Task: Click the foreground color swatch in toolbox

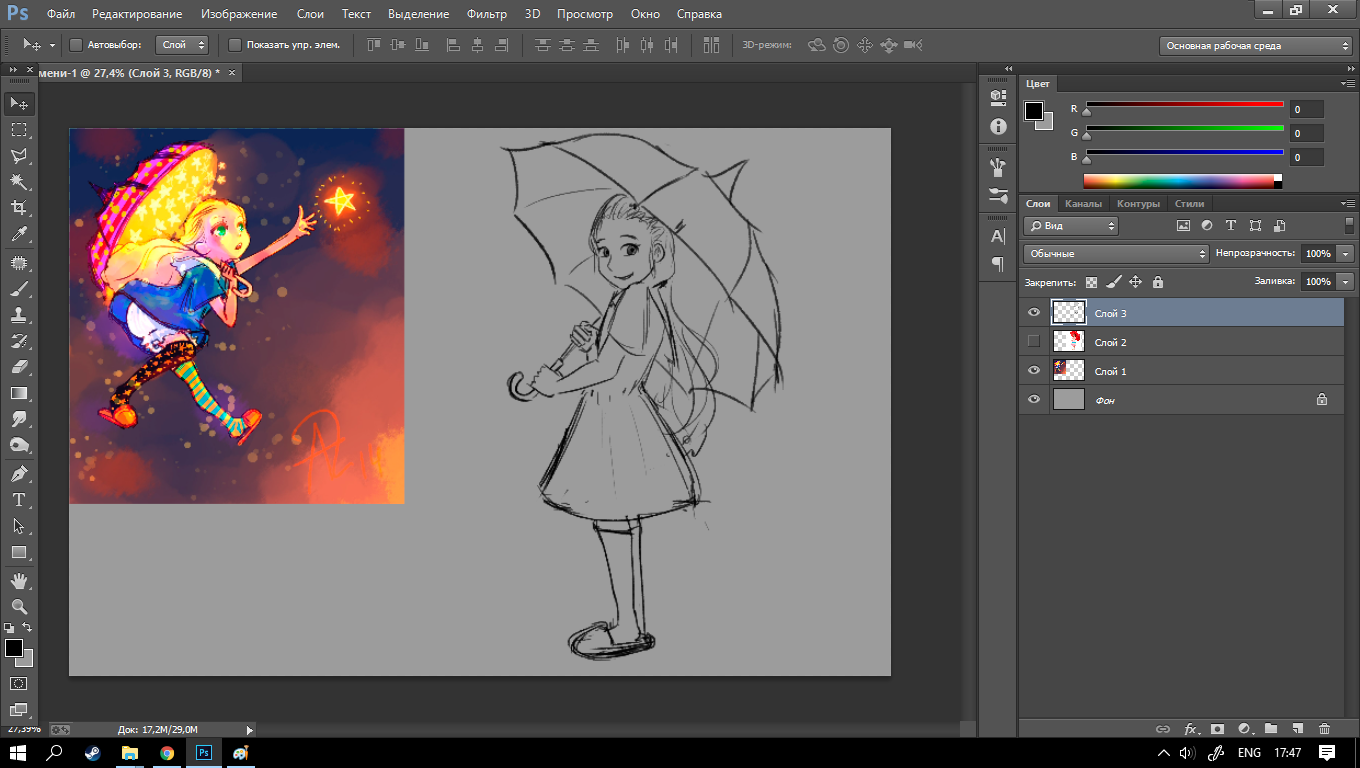Action: tap(13, 648)
